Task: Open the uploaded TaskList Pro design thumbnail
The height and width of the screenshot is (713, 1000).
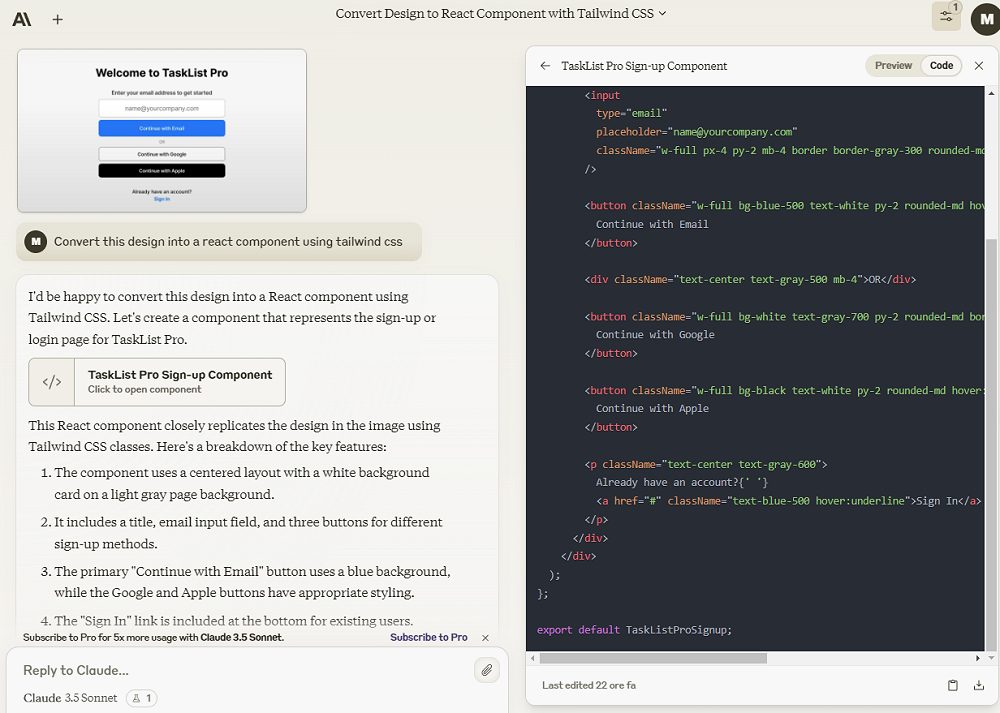Action: [162, 131]
